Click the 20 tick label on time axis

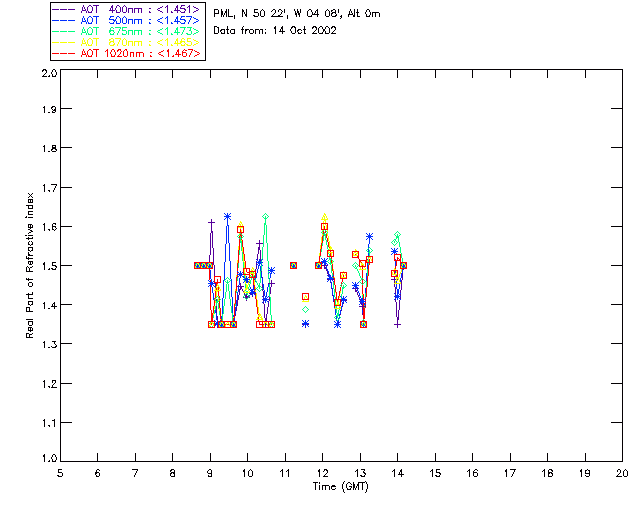point(622,473)
